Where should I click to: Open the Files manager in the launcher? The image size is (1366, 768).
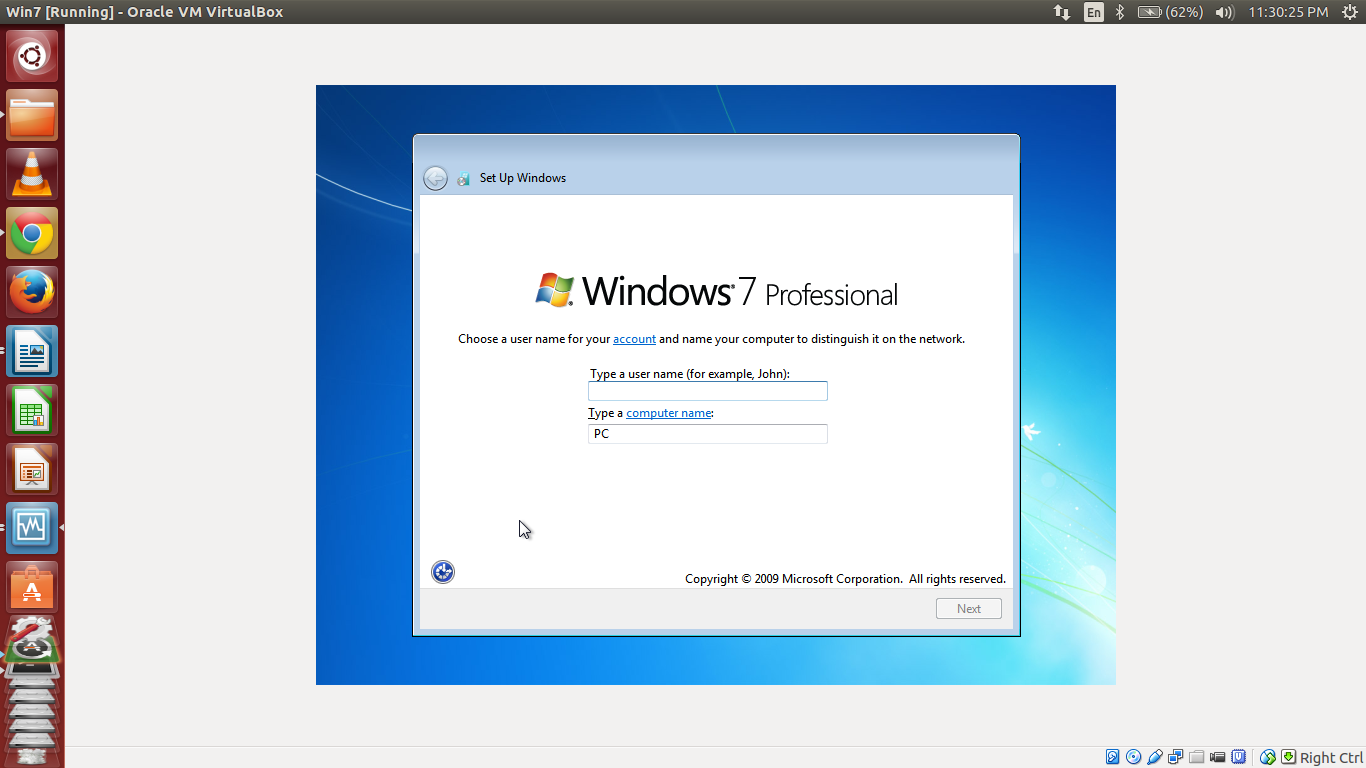tap(32, 115)
